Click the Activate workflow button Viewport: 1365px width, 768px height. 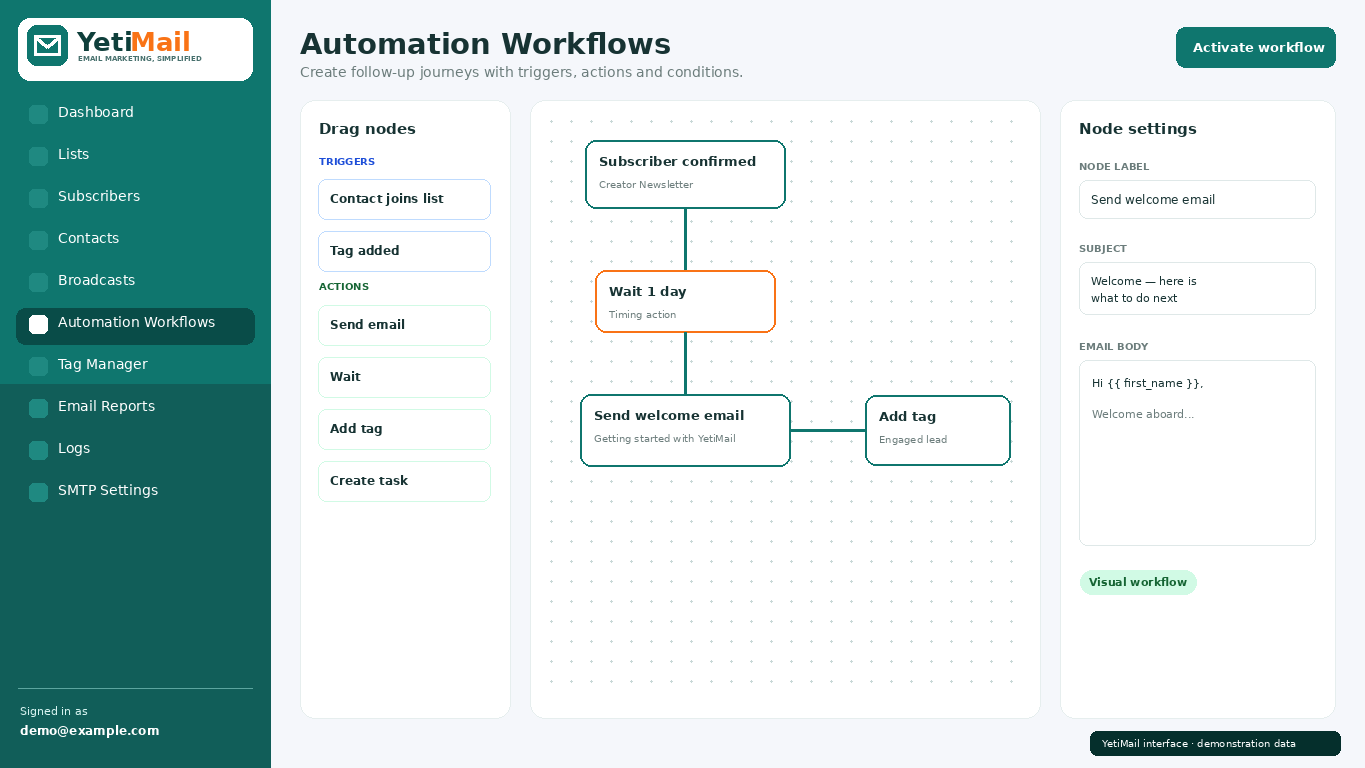1256,48
